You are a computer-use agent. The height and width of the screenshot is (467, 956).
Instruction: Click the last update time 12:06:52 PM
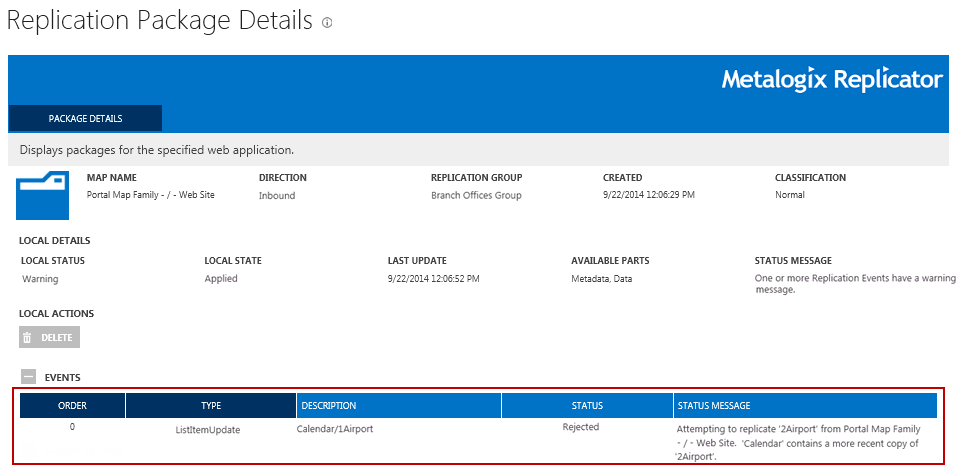pyautogui.click(x=433, y=279)
